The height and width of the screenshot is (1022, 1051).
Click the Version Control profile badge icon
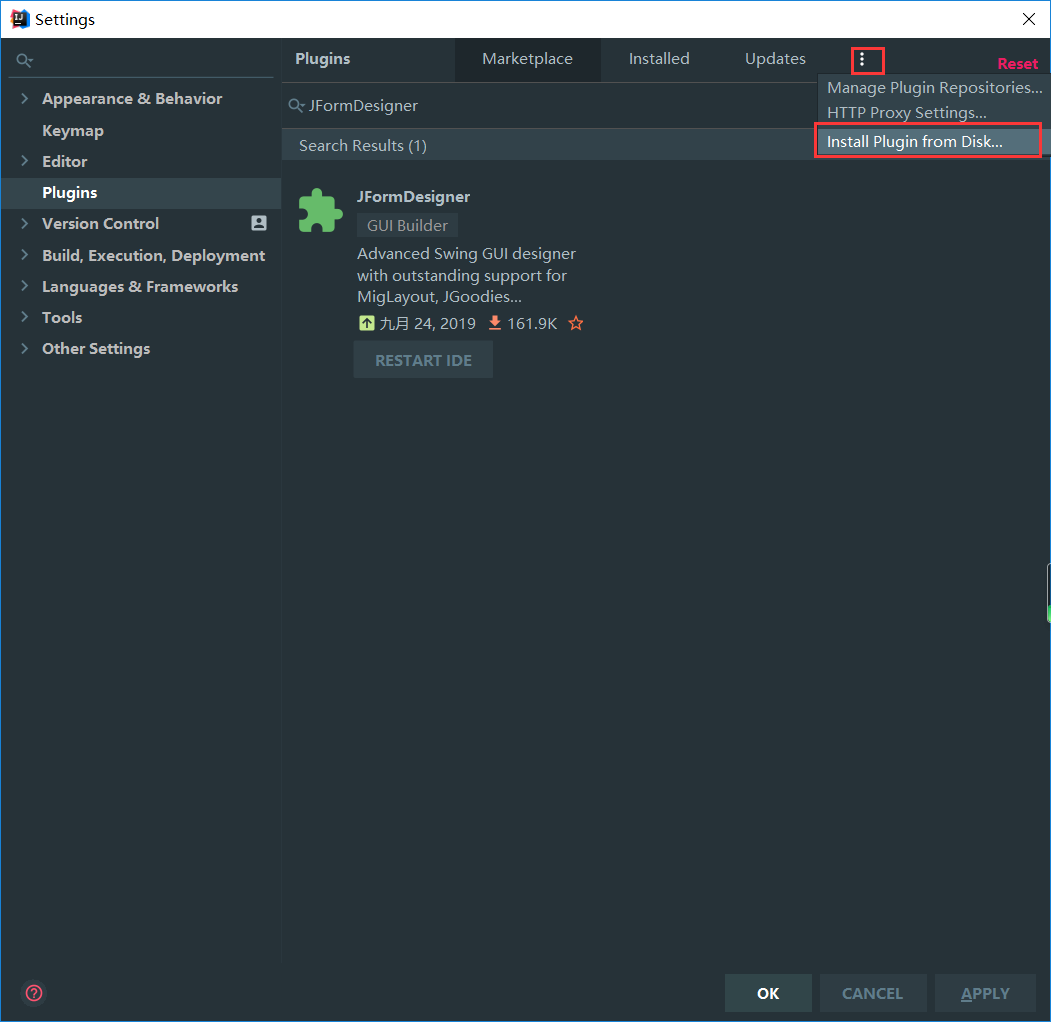click(259, 223)
